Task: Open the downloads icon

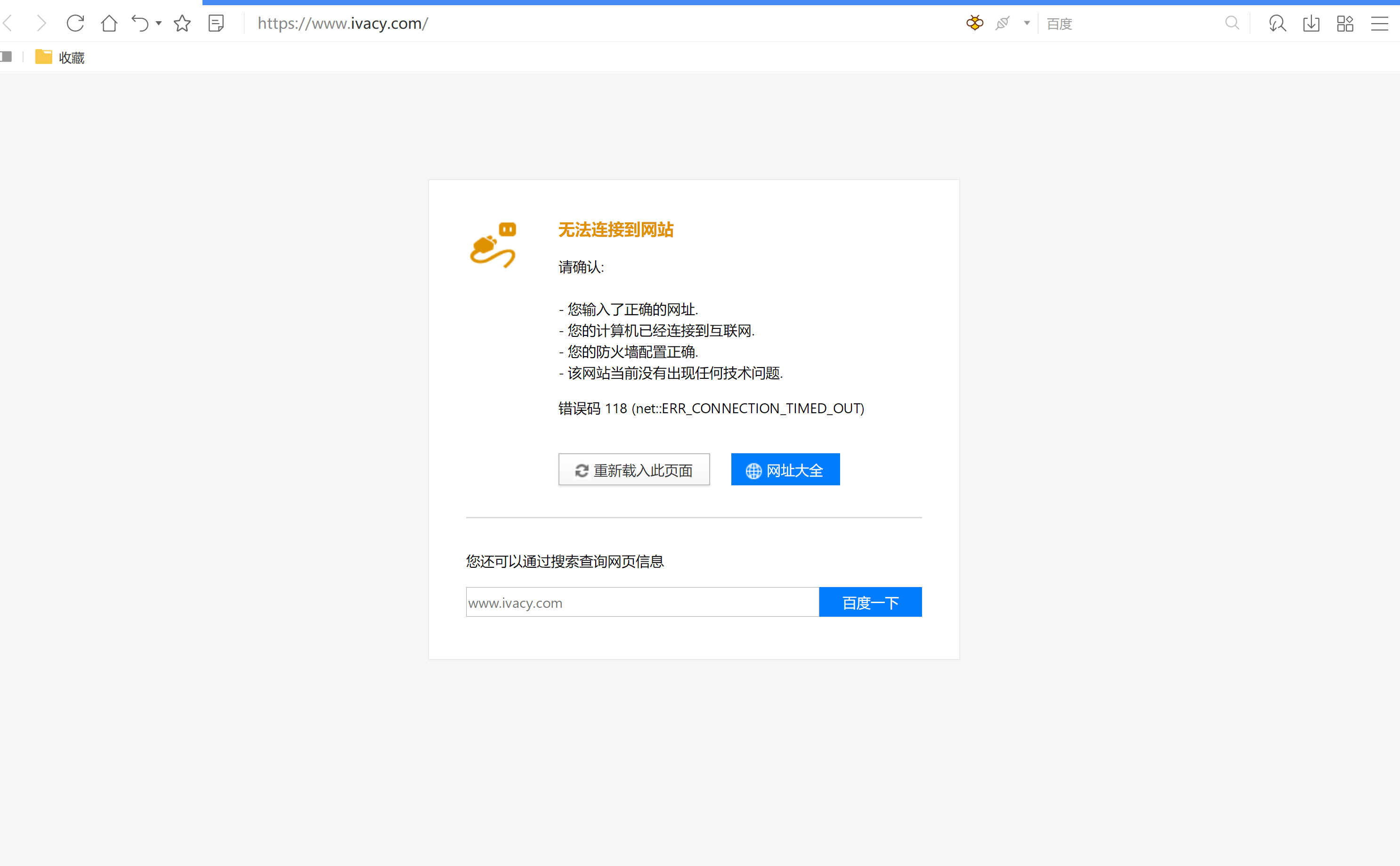Action: pyautogui.click(x=1311, y=24)
